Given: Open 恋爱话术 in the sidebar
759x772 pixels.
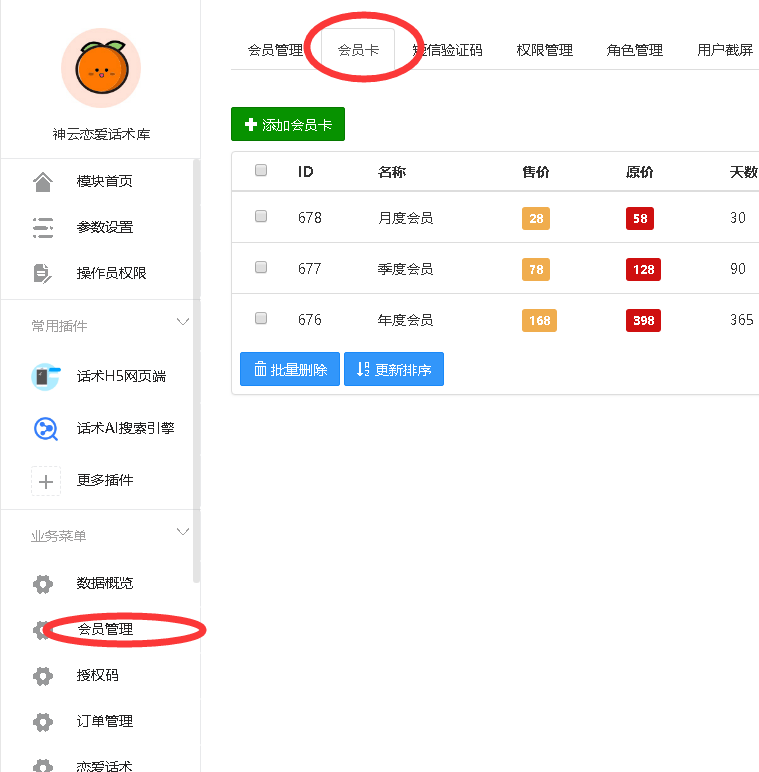Looking at the screenshot, I should click(x=104, y=766).
